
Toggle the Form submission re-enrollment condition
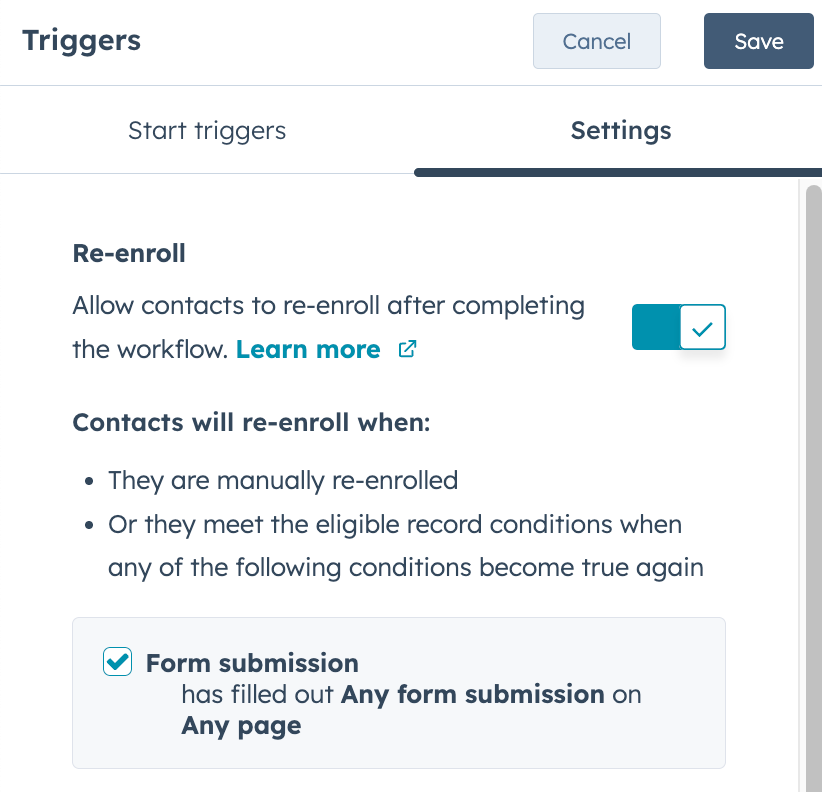[117, 662]
